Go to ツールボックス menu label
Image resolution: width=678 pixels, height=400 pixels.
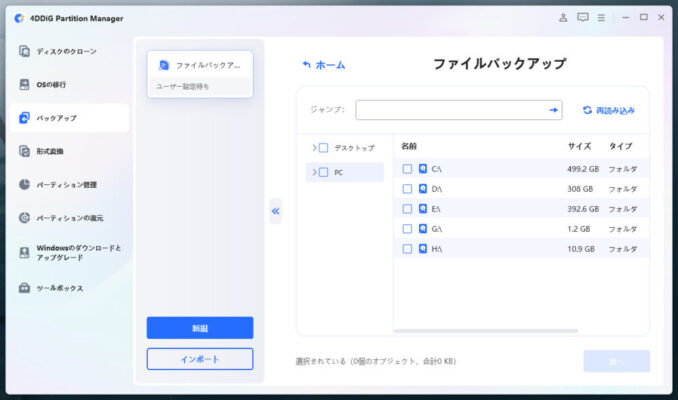tap(59, 288)
